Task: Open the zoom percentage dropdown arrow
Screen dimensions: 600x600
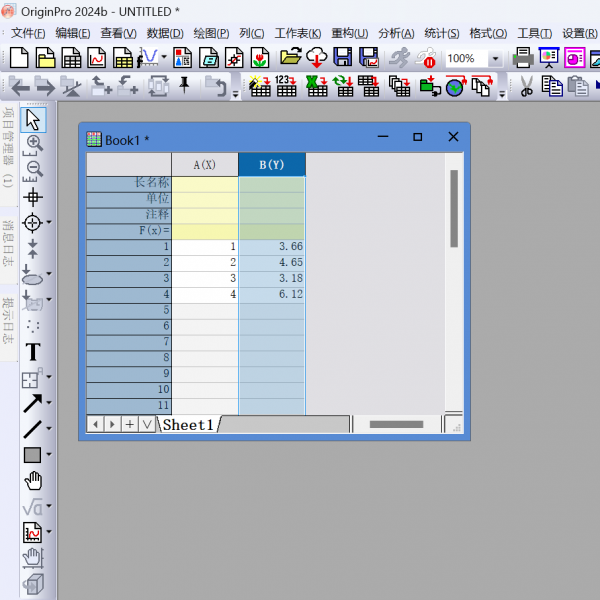Action: click(x=496, y=59)
